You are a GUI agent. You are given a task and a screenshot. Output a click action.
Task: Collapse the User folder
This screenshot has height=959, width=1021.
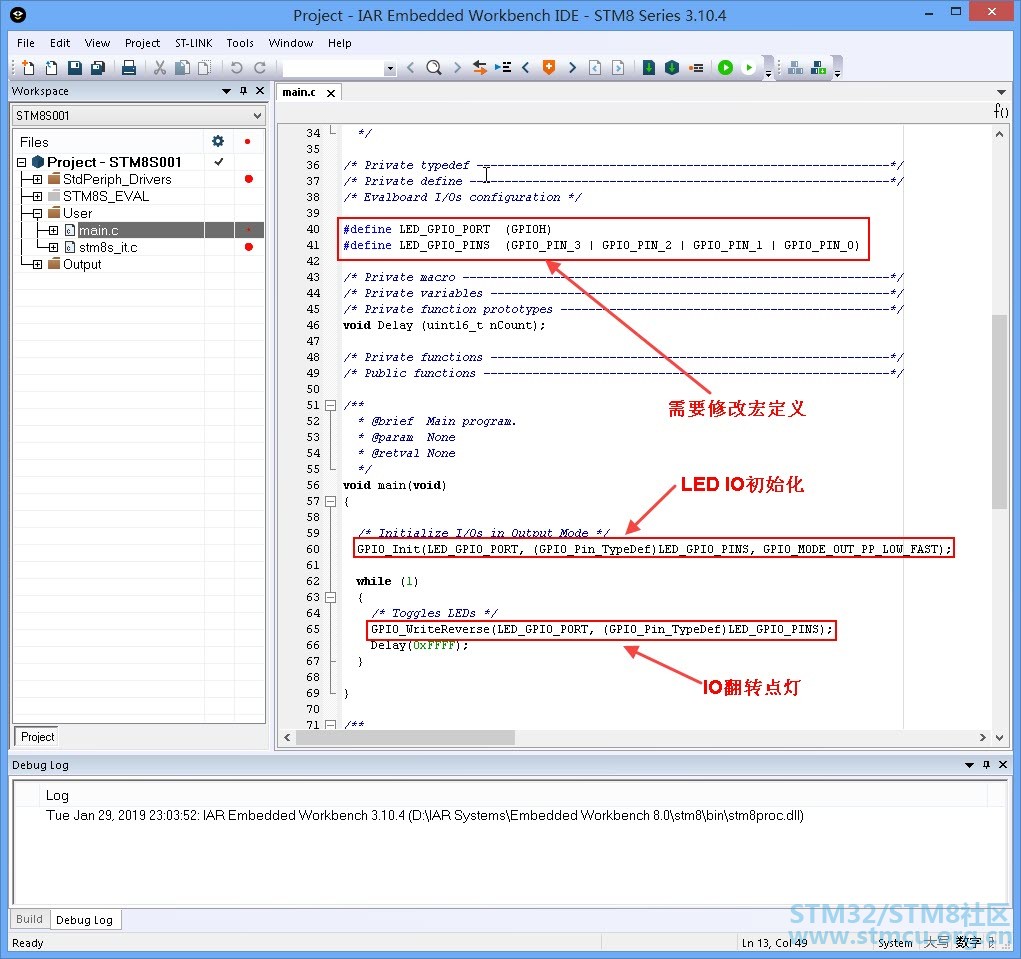37,213
